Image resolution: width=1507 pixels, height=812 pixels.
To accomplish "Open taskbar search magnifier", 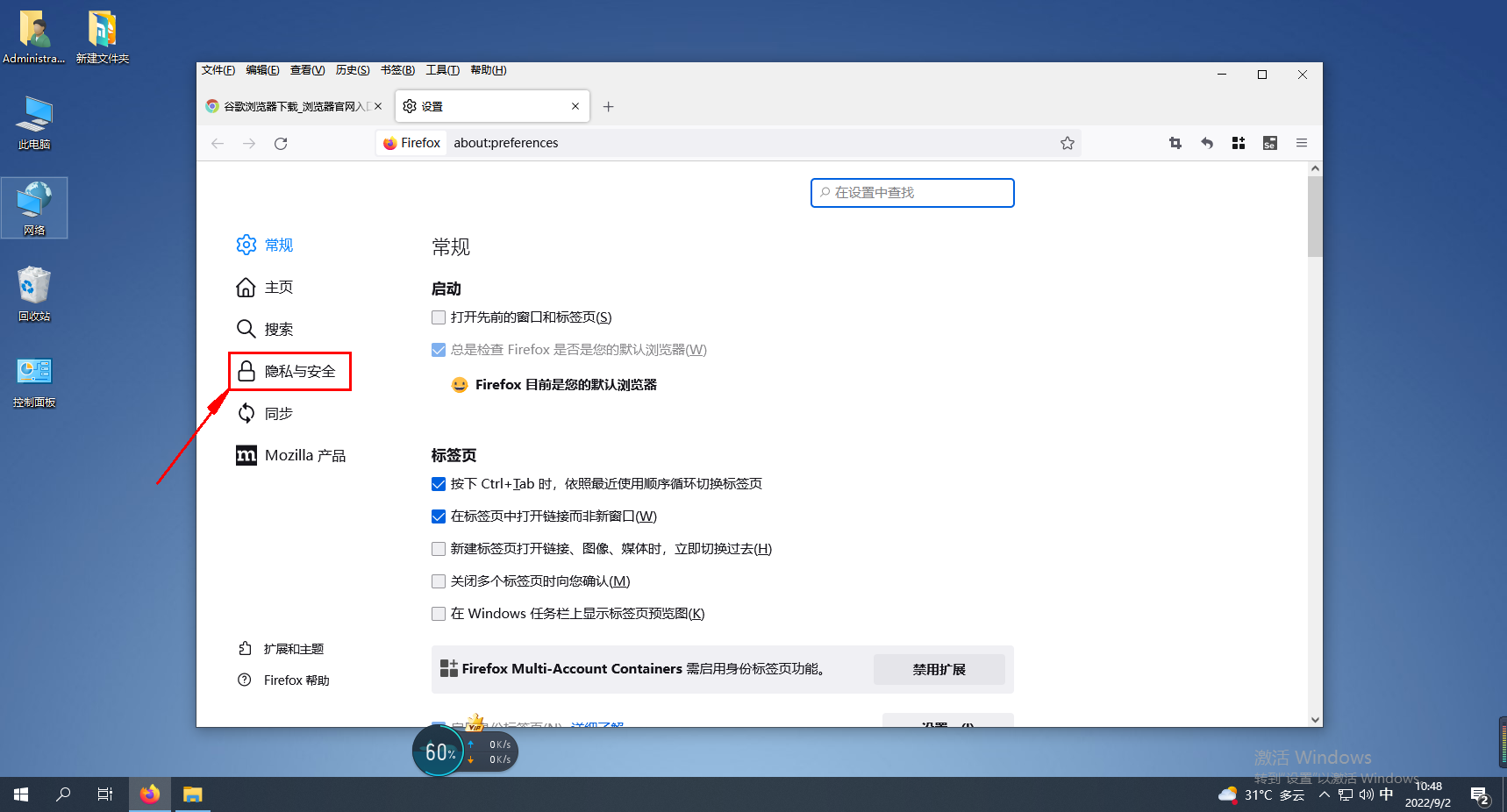I will pos(63,794).
